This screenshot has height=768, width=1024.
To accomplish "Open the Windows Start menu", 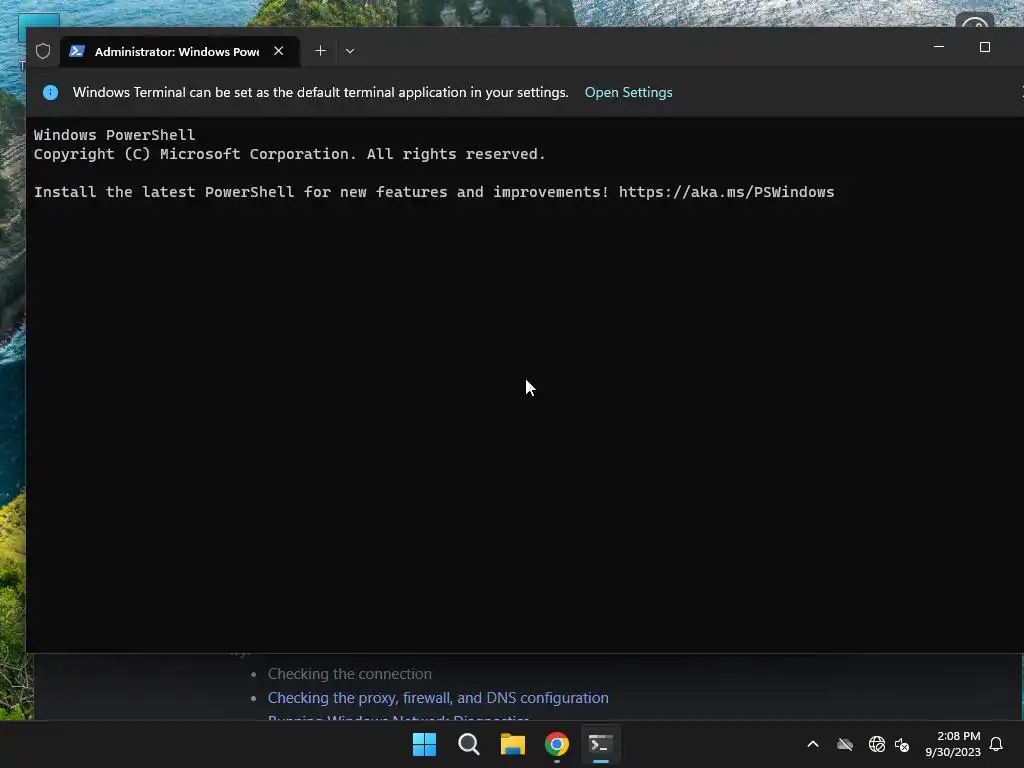I will coord(424,744).
